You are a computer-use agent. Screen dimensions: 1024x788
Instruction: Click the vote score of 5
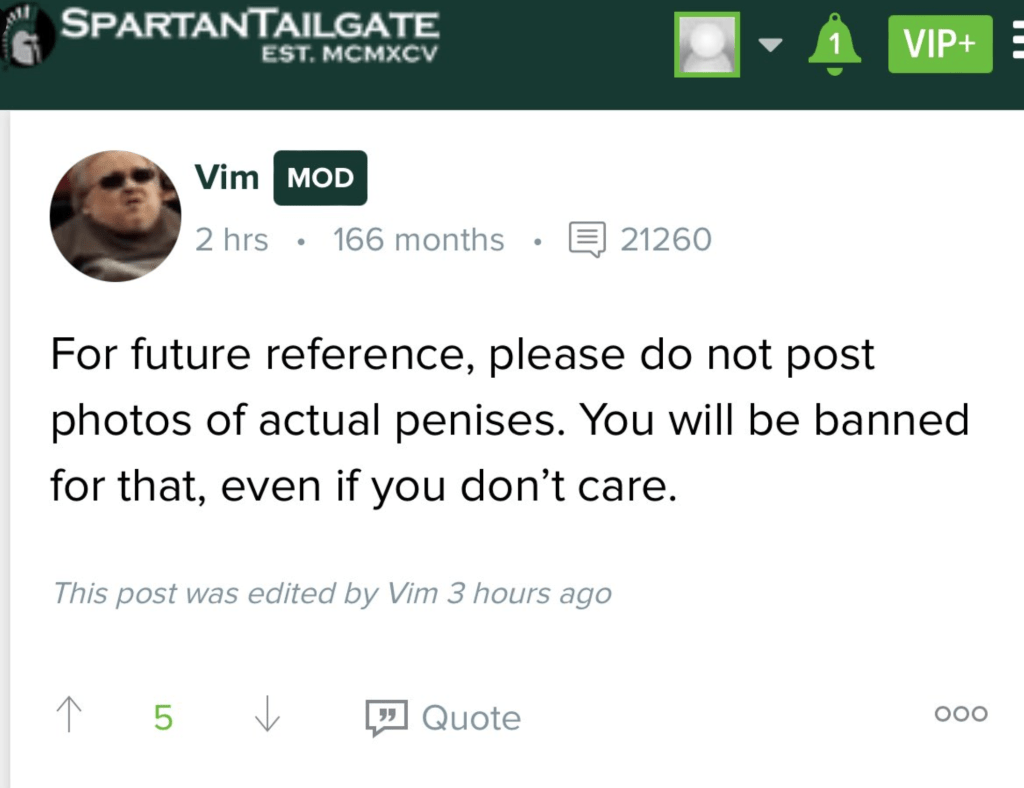(x=163, y=717)
